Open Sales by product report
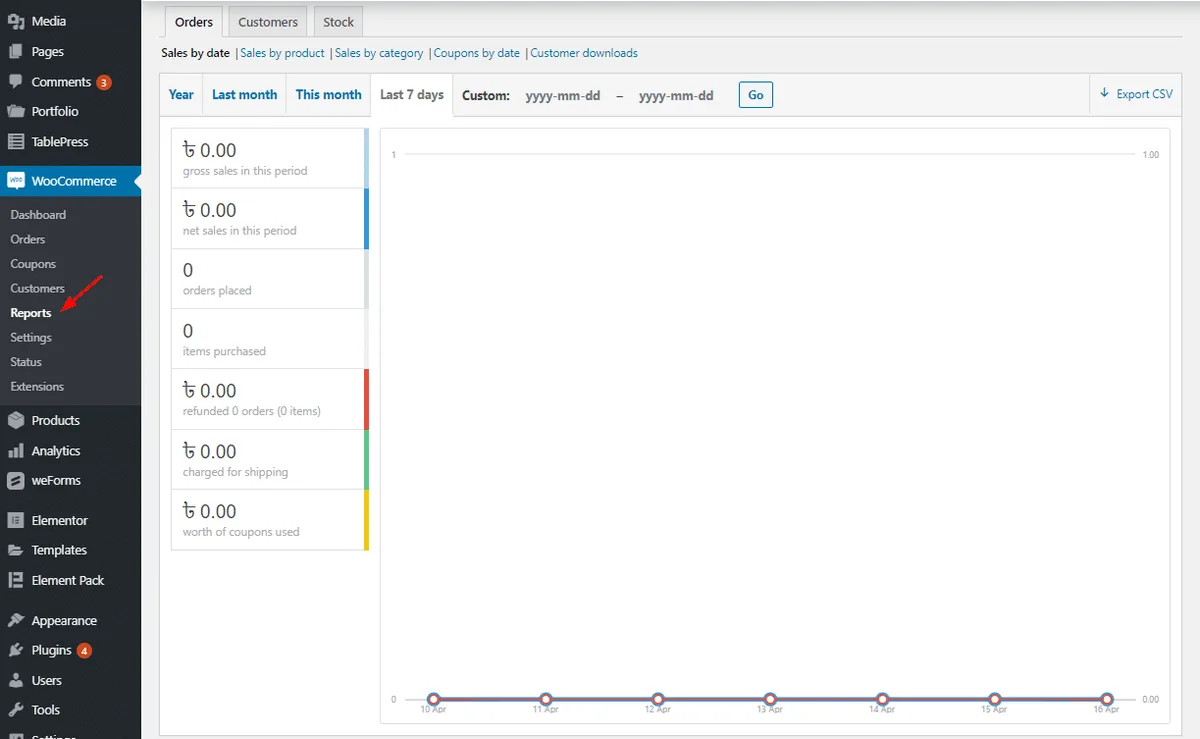Image resolution: width=1200 pixels, height=739 pixels. [x=283, y=53]
